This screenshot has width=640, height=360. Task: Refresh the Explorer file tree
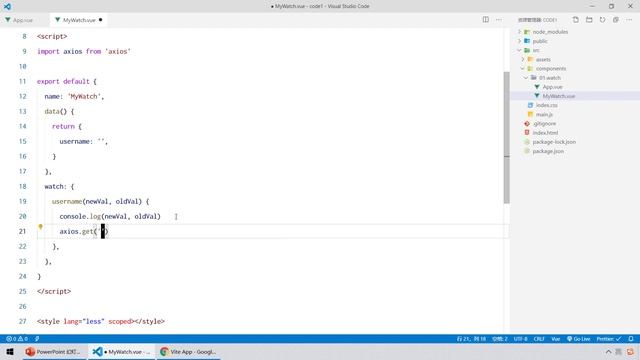pos(602,20)
